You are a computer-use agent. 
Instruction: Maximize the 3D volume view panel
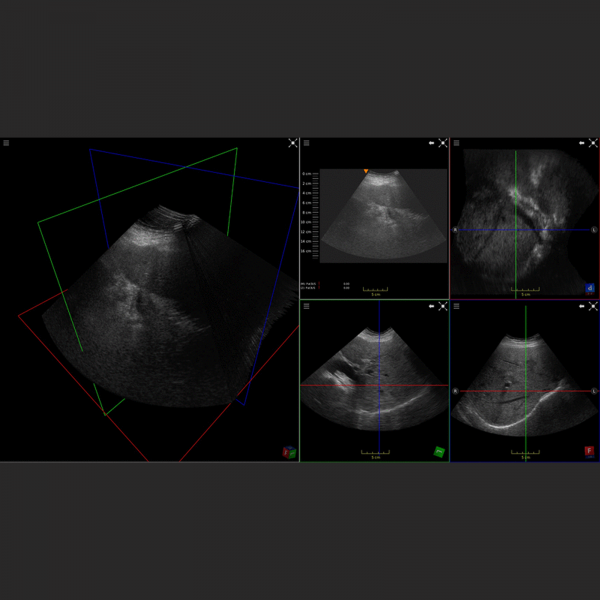pos(293,143)
